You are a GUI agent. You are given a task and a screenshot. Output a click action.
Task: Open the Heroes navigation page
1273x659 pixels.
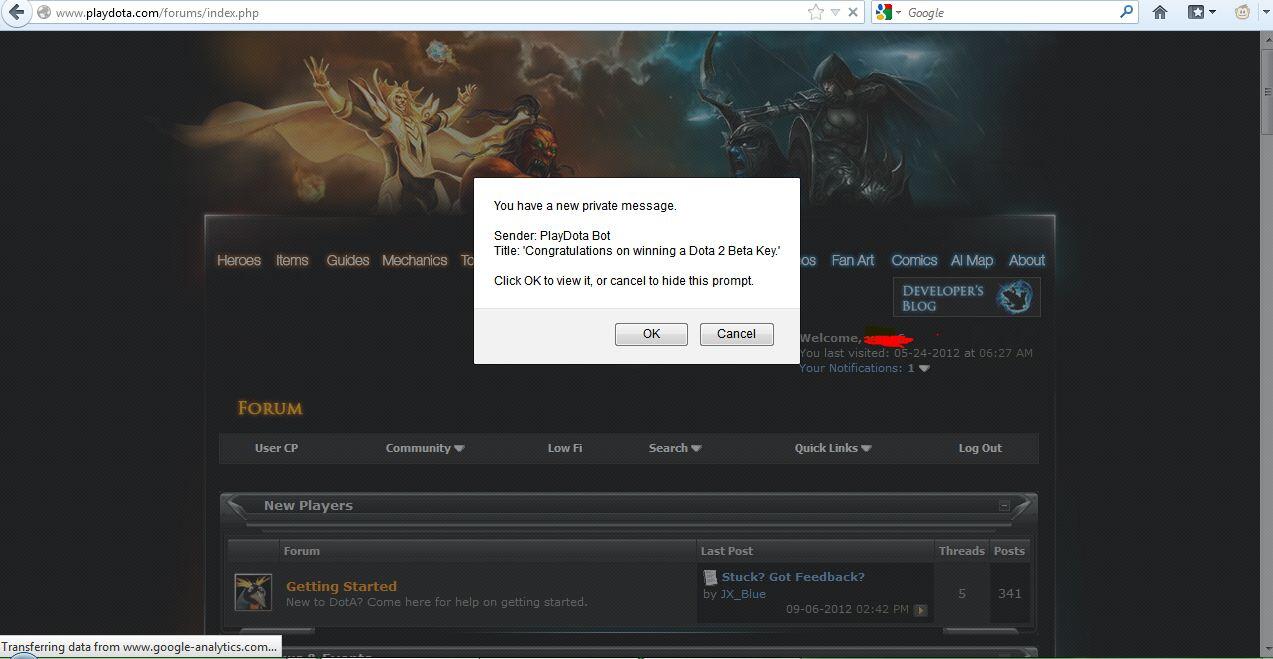[x=239, y=260]
